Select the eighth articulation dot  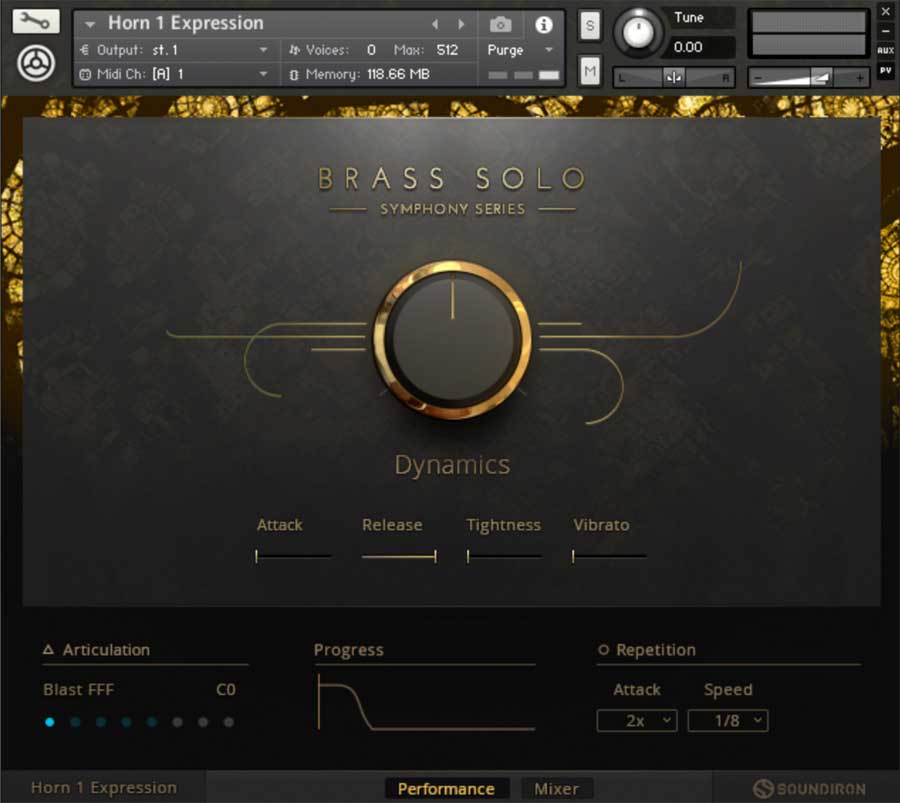click(x=228, y=722)
